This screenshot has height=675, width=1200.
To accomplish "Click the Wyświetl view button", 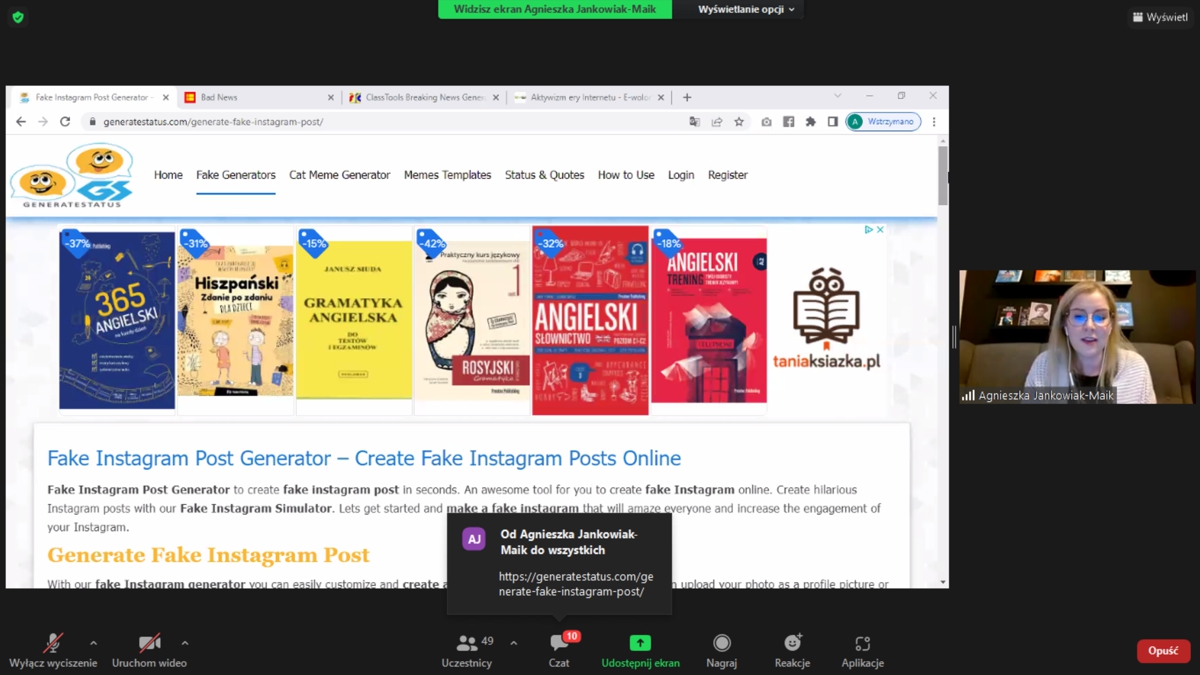I will tap(1160, 17).
